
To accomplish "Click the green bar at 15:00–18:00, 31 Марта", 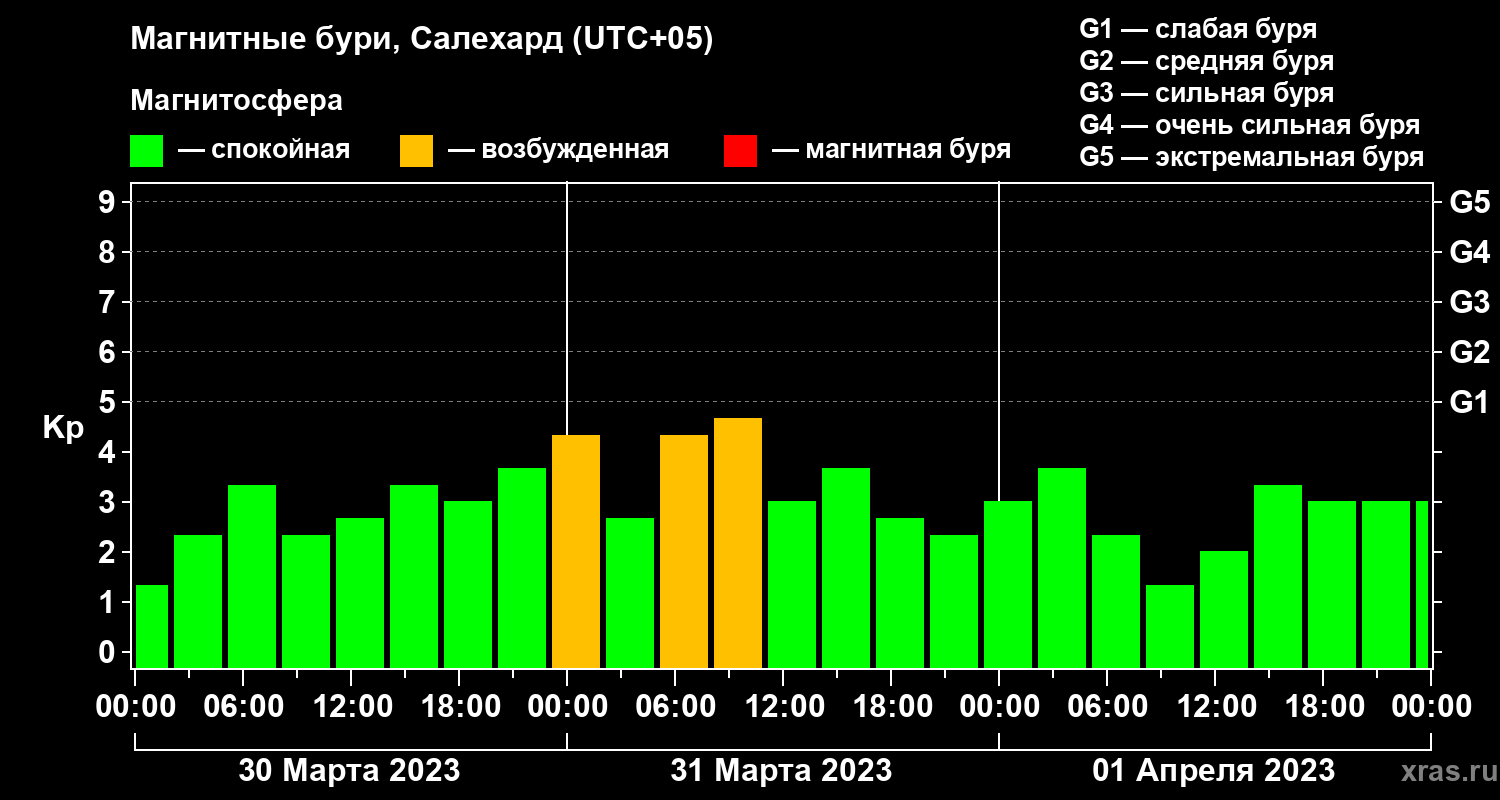I will coord(846,568).
